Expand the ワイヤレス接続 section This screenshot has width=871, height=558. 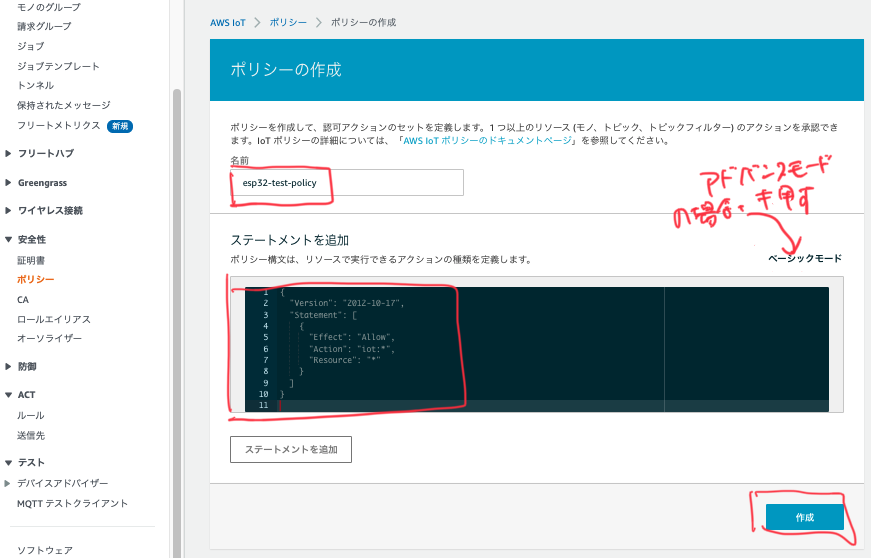pos(50,210)
